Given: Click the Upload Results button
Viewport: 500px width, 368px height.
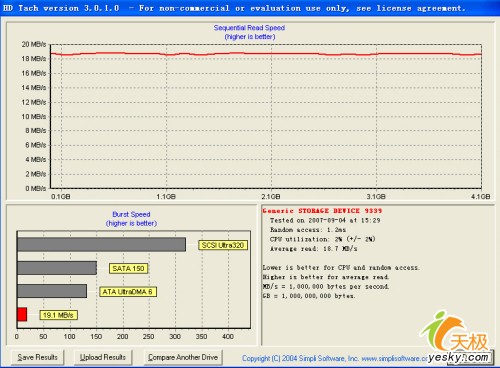Looking at the screenshot, I should click(x=103, y=357).
